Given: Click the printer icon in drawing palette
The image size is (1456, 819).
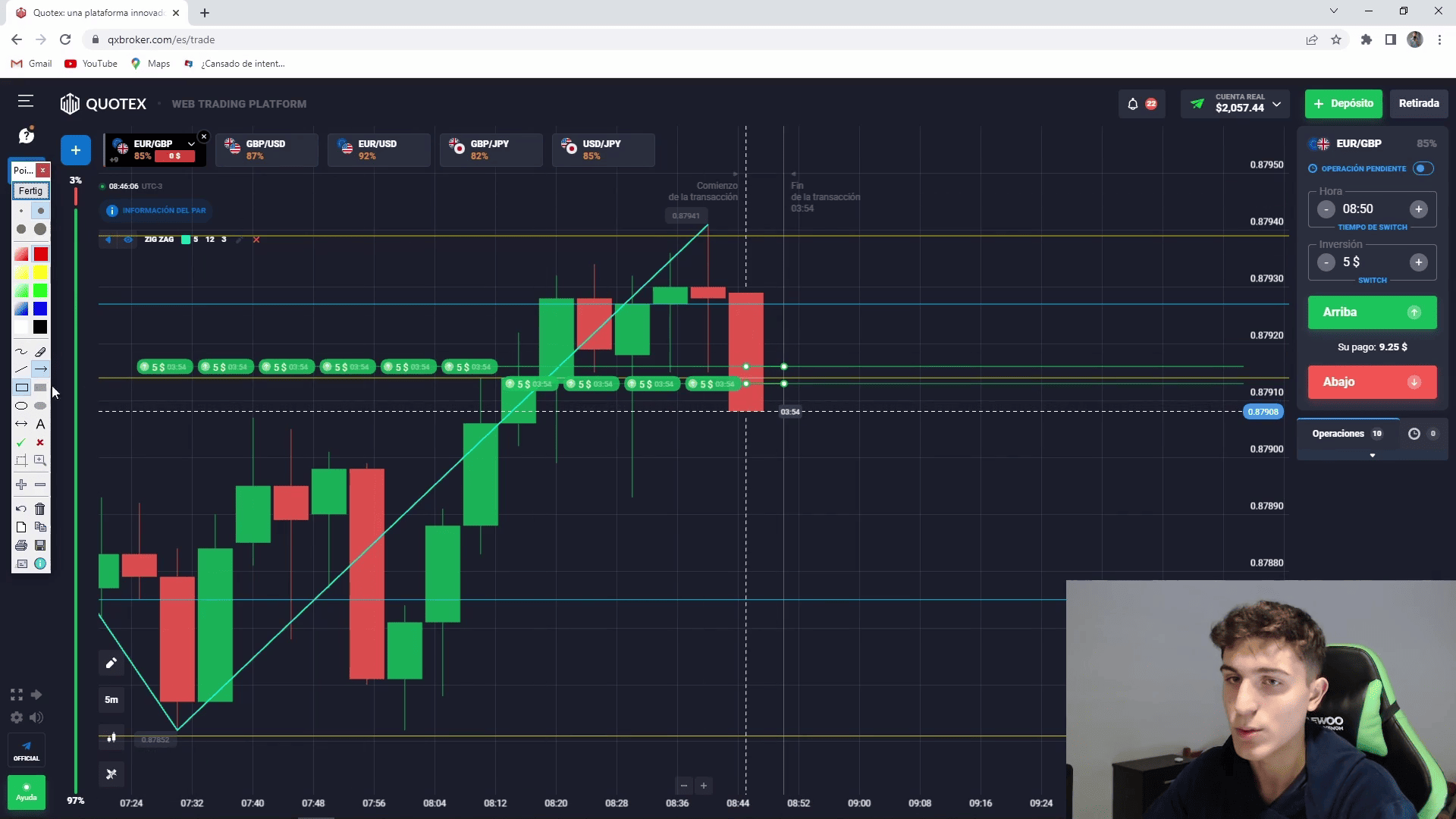Looking at the screenshot, I should (x=21, y=545).
